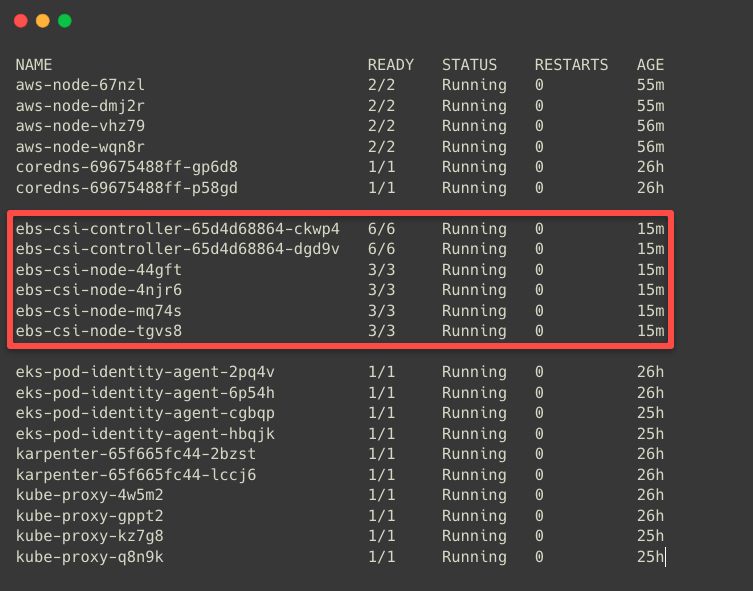Screen dimensions: 753x591
Task: Click the 6/6 ready value for ebs-csi-controller-65d4d68864-ckwp4
Action: 381,229
